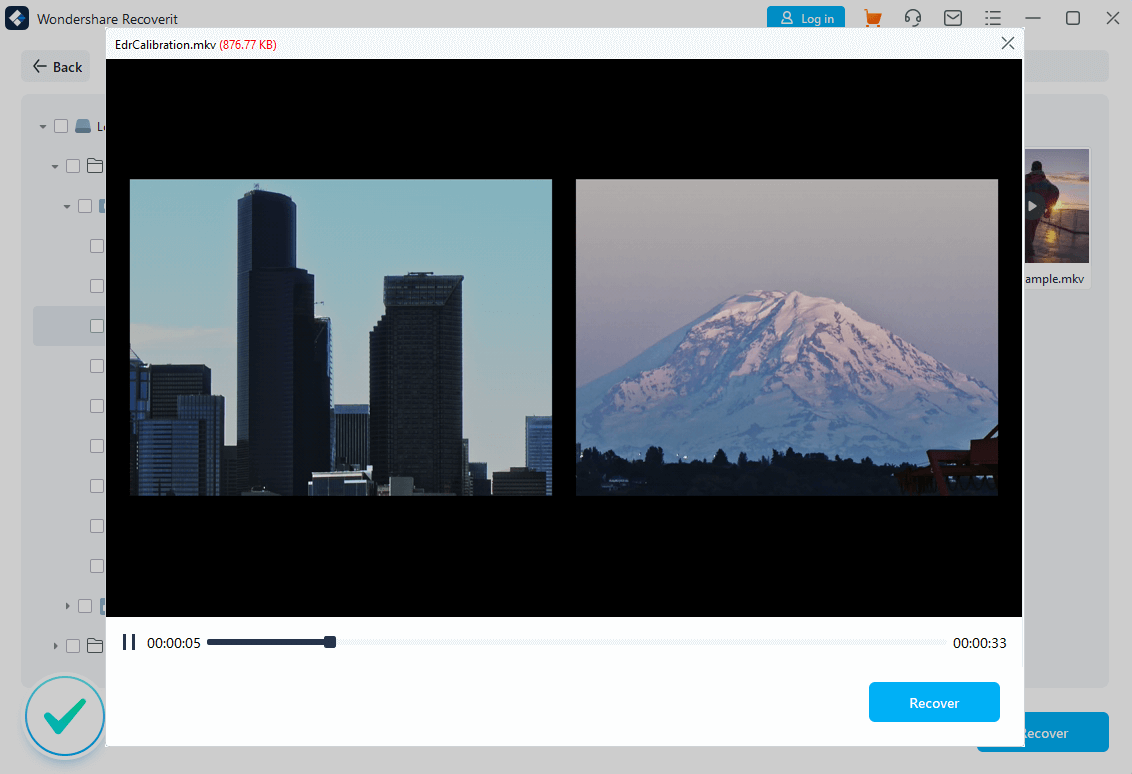Open the shopping cart store

coord(873,18)
